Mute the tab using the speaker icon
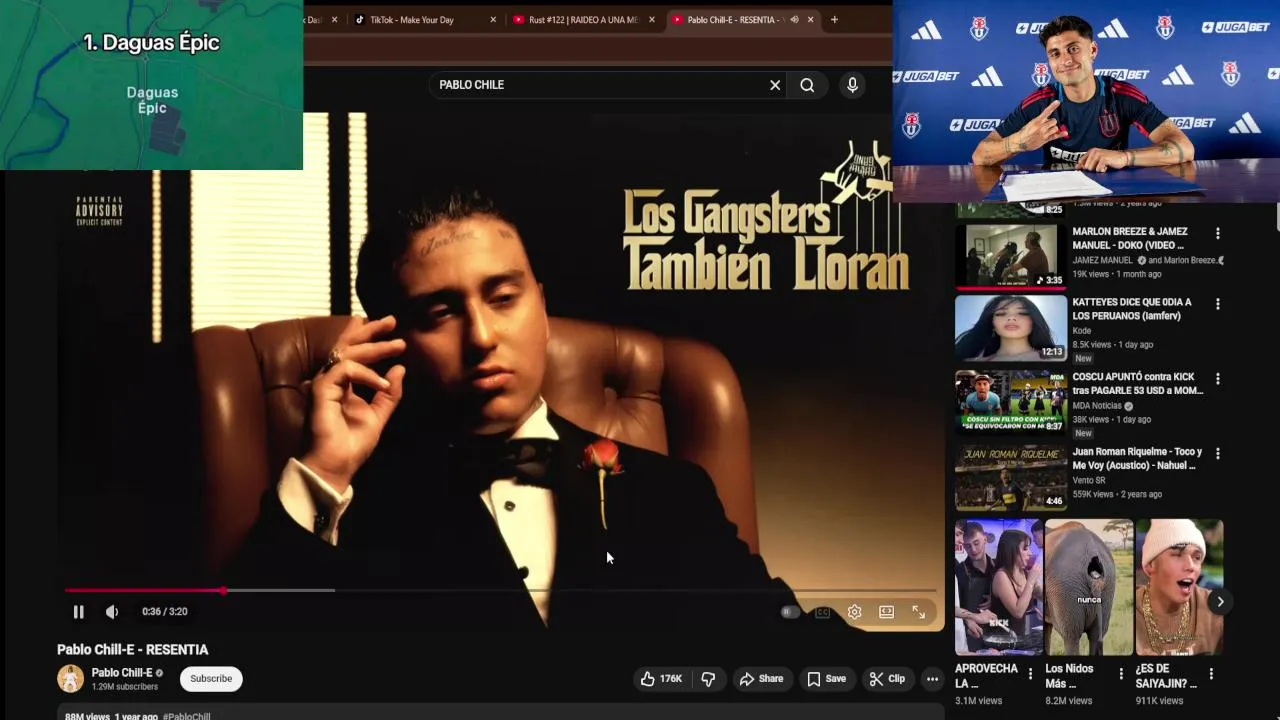This screenshot has width=1280, height=720. [794, 20]
